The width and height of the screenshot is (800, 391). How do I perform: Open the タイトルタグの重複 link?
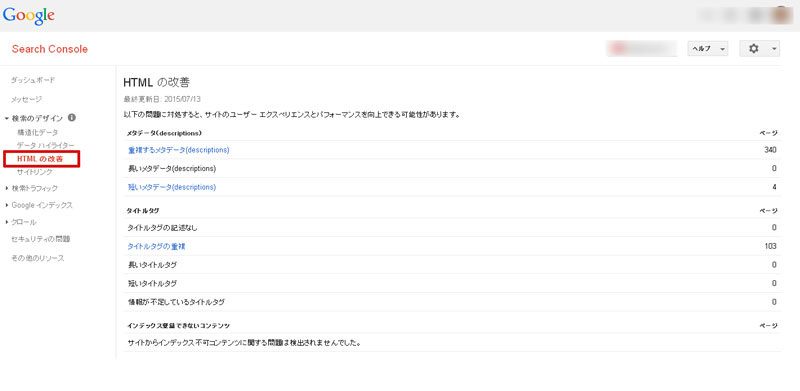tap(156, 247)
